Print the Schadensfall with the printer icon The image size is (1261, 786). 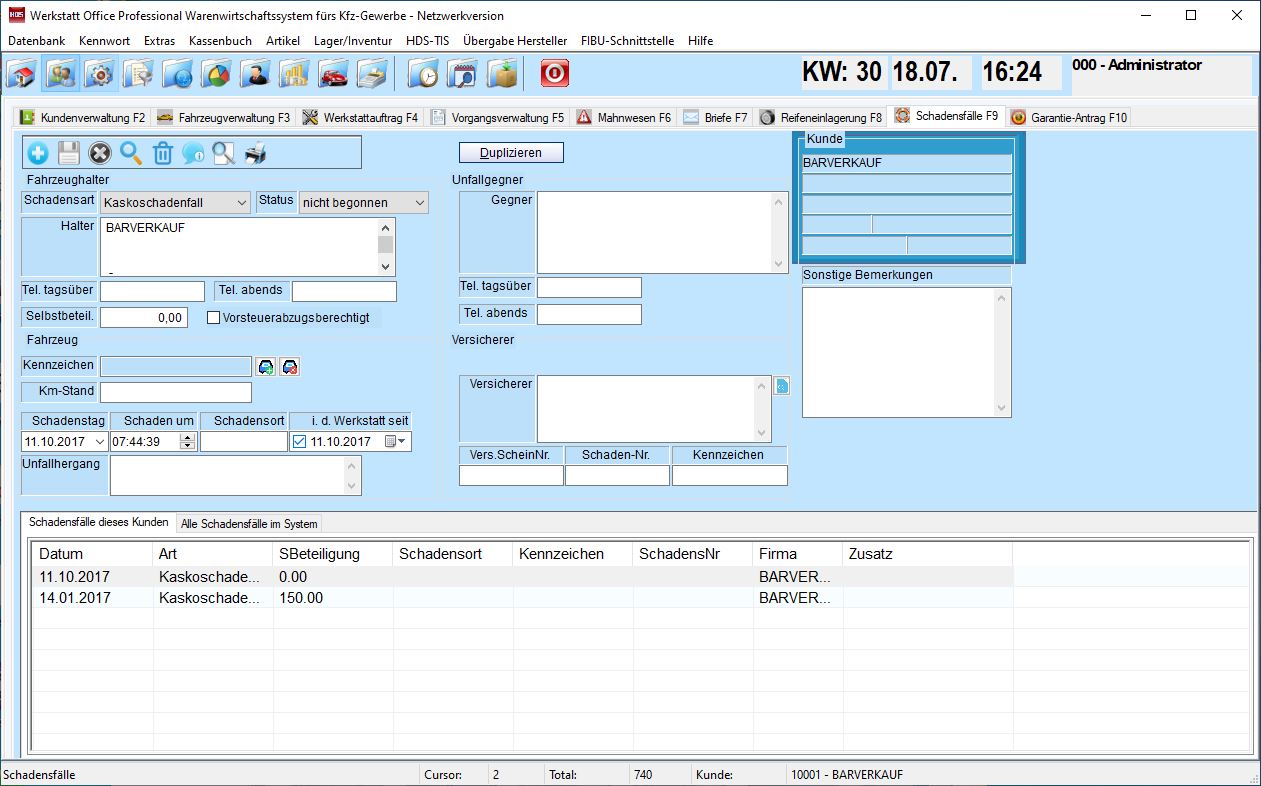tap(256, 153)
